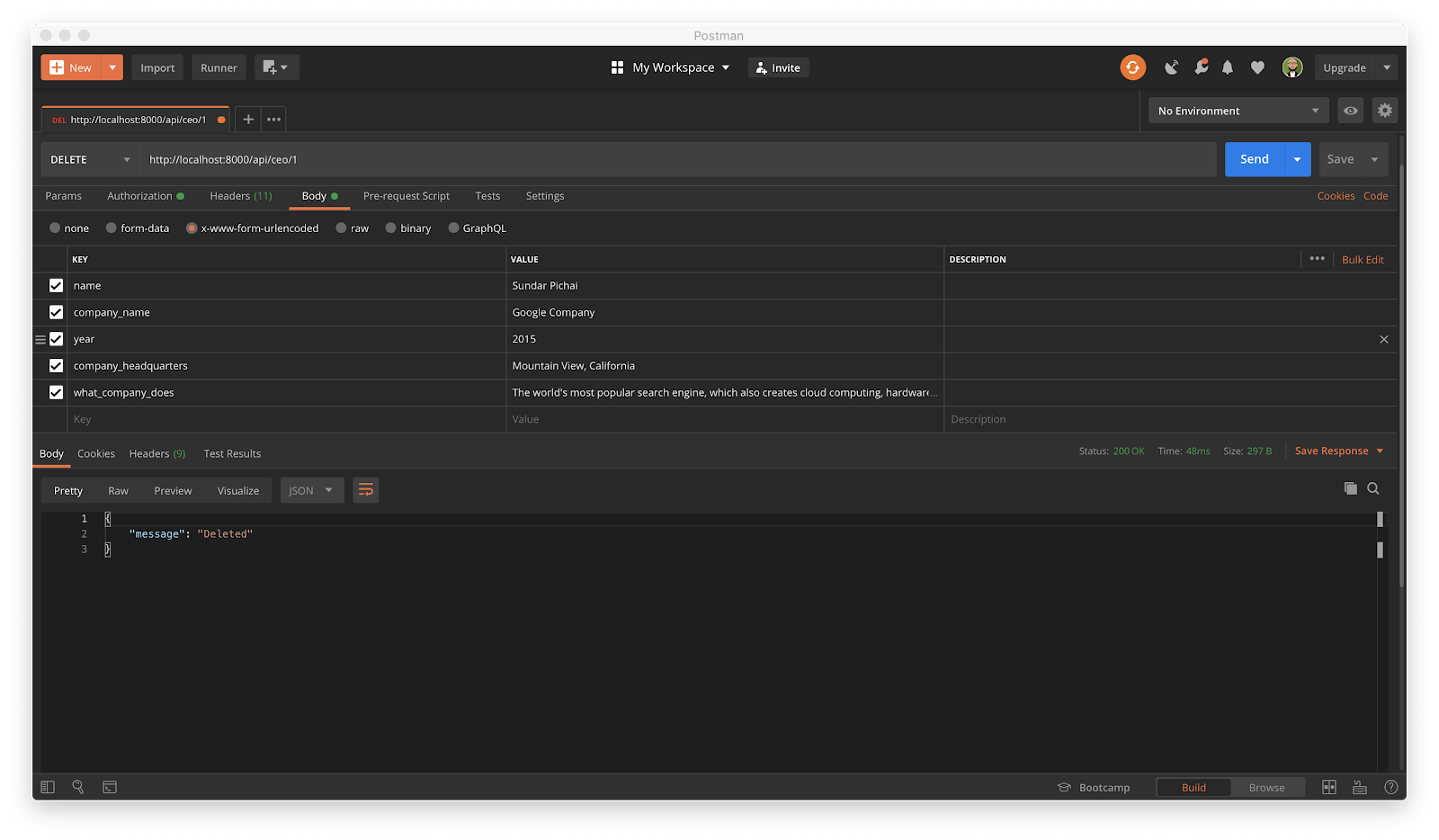This screenshot has width=1439, height=840.
Task: Click the sync status icon
Action: [x=1132, y=67]
